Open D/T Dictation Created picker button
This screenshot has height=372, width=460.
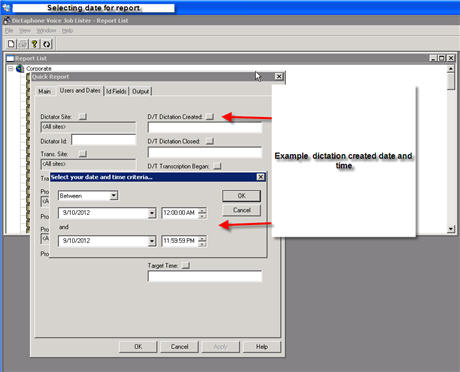point(210,116)
